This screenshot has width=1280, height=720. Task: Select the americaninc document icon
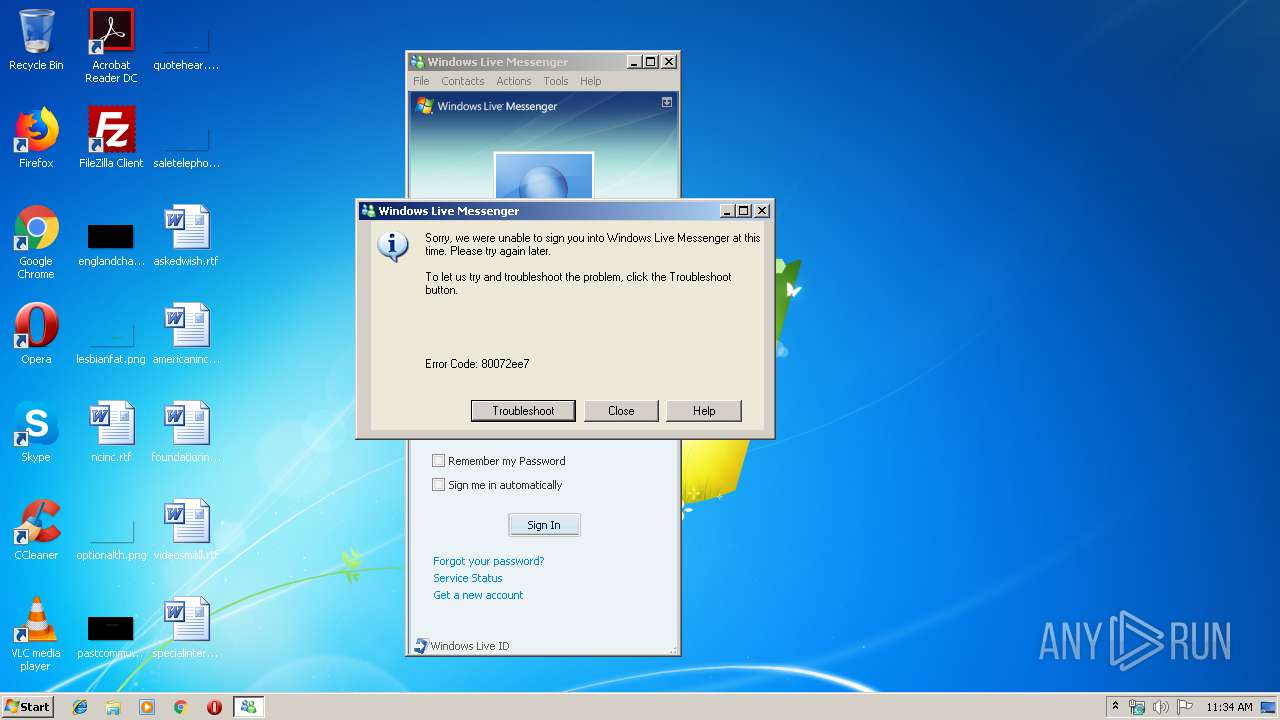click(x=186, y=334)
